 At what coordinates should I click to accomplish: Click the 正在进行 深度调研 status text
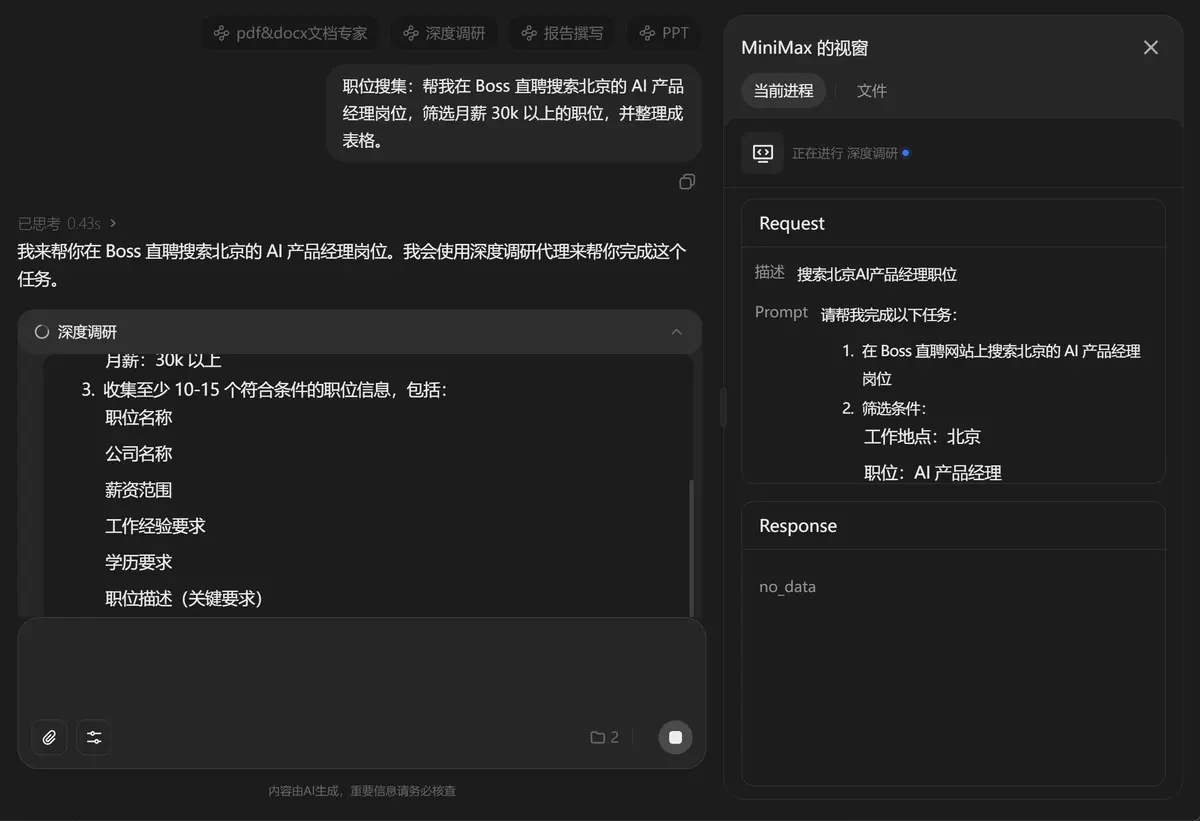[844, 154]
